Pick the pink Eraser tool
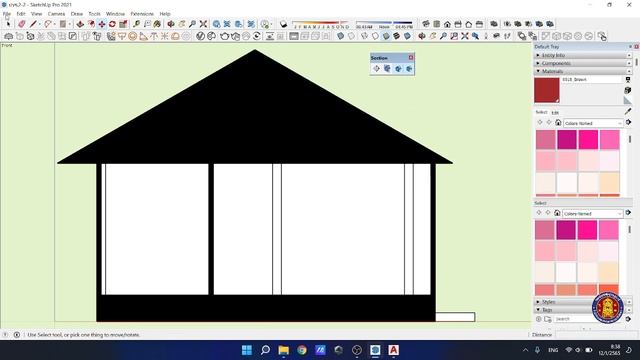Image resolution: width=640 pixels, height=360 pixels. point(22,24)
